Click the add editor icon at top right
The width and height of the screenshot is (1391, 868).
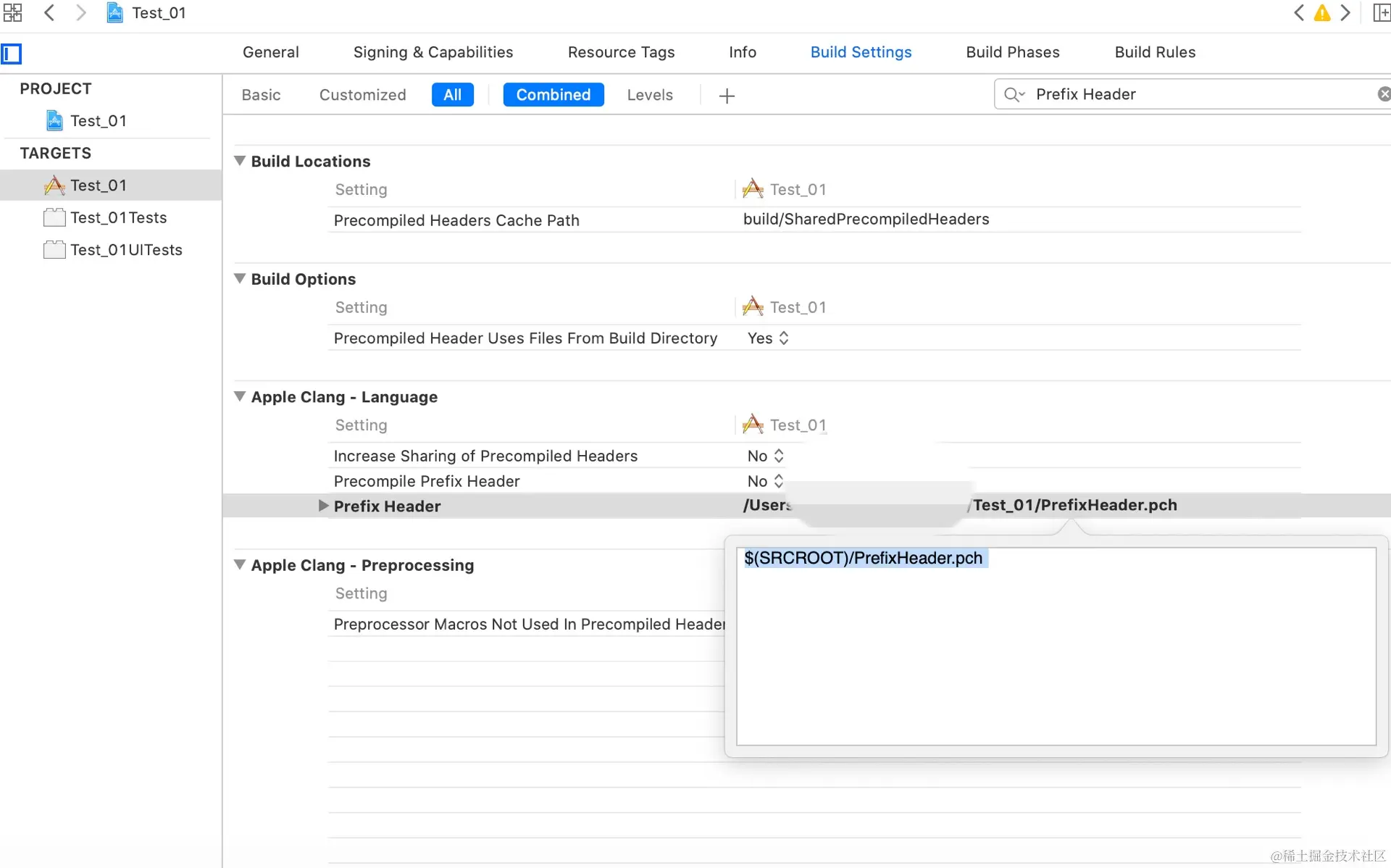(x=1381, y=13)
